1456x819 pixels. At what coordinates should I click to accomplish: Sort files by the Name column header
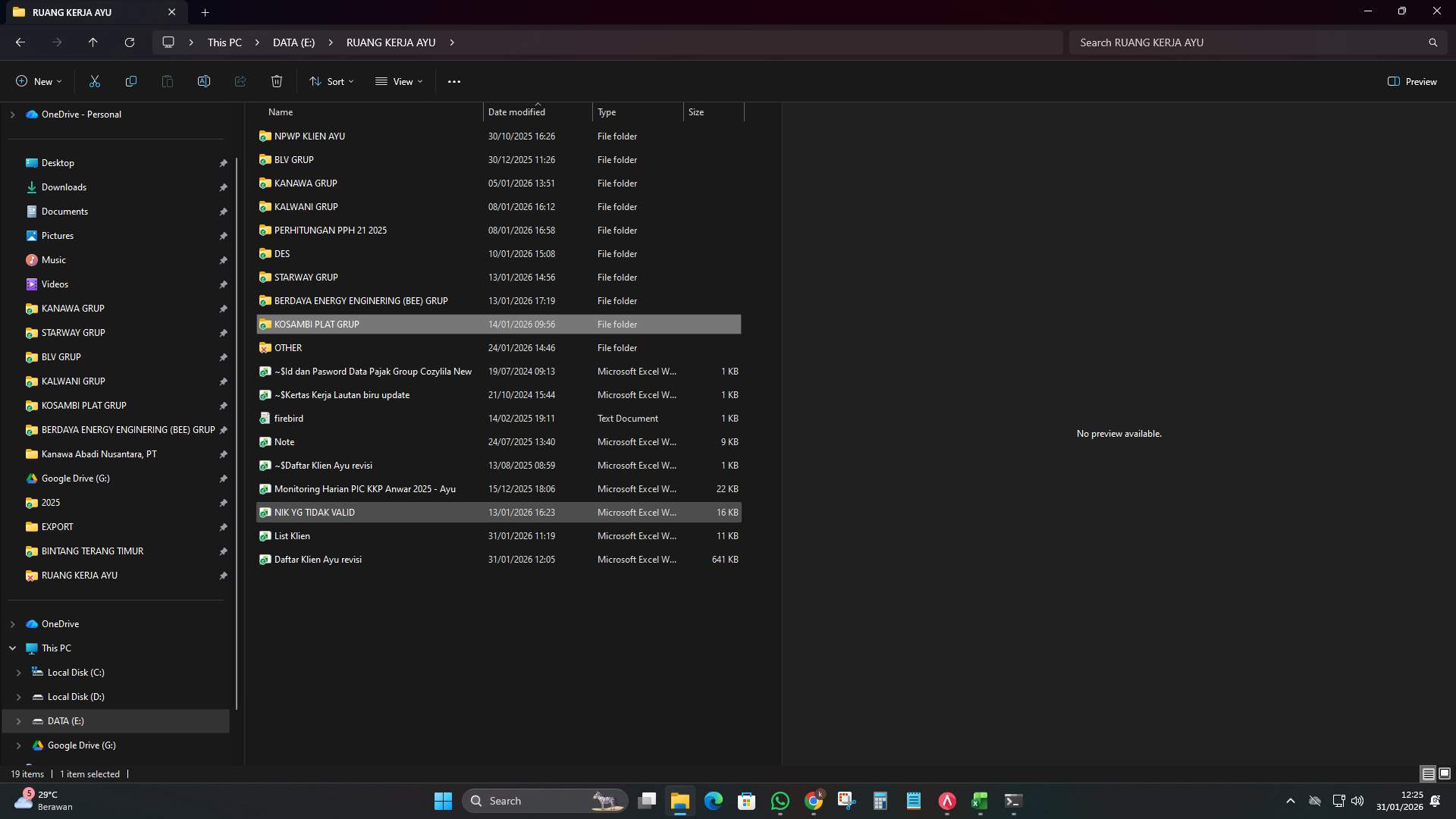[281, 111]
